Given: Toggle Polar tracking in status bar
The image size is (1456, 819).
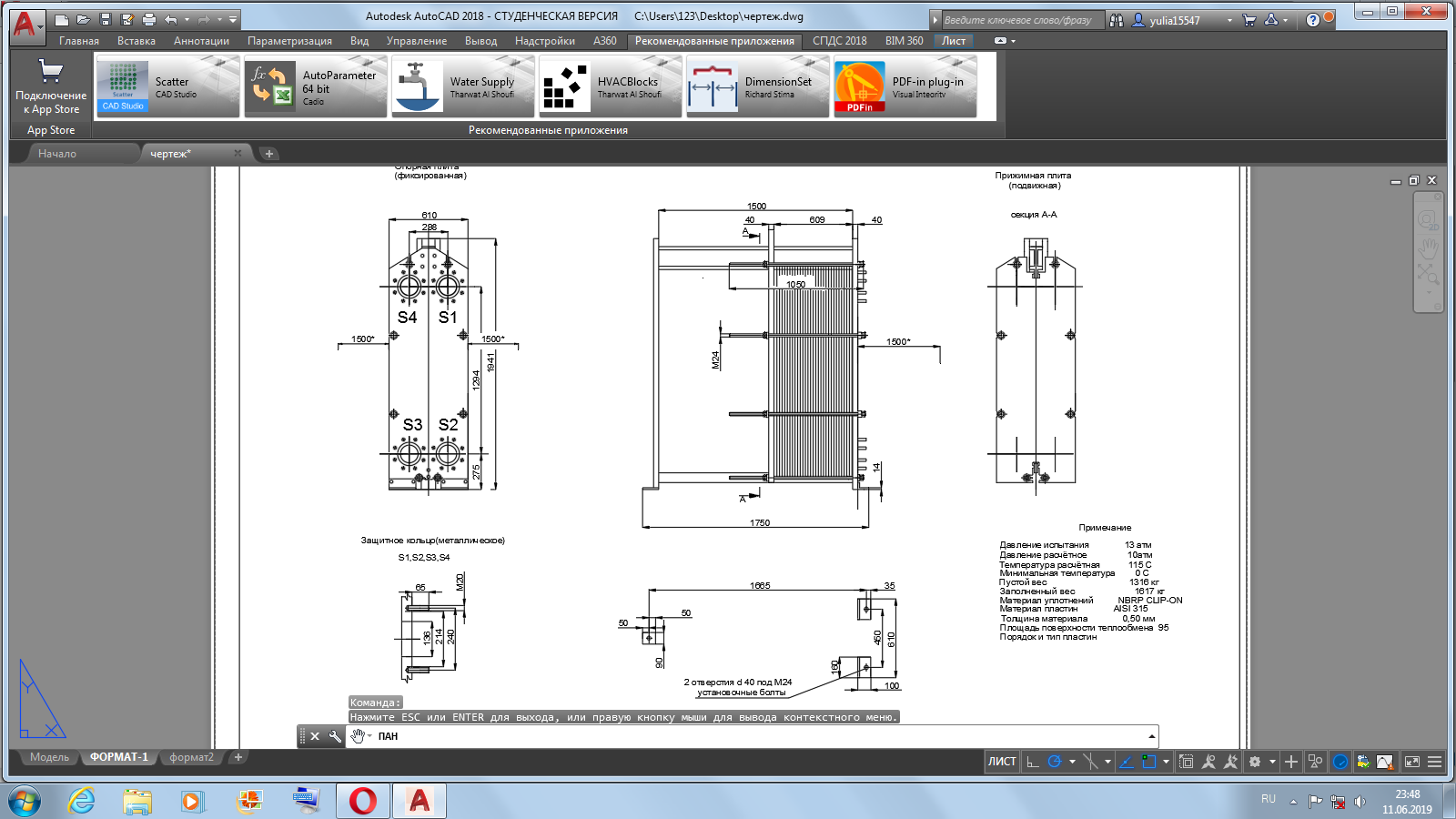Looking at the screenshot, I should [1055, 762].
